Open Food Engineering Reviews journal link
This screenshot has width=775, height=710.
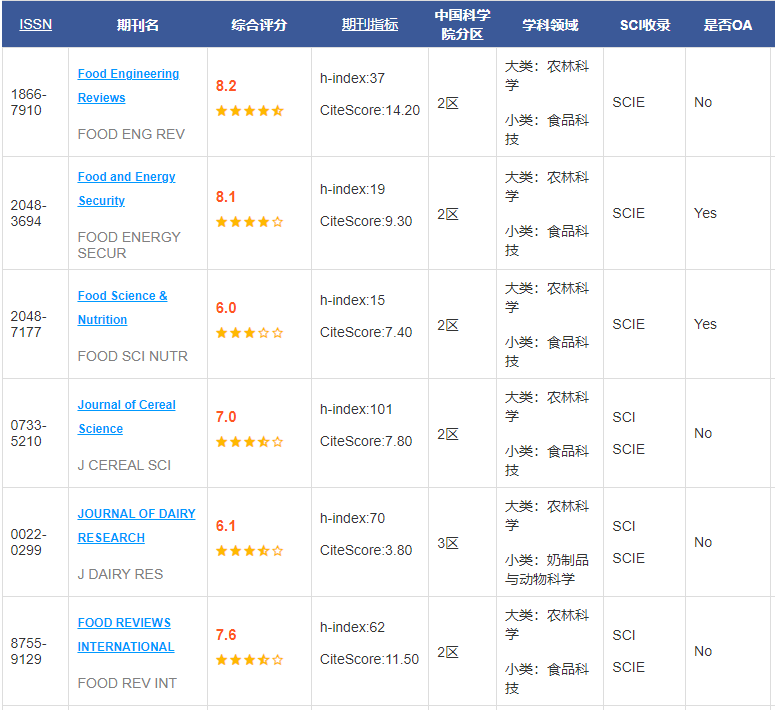128,86
